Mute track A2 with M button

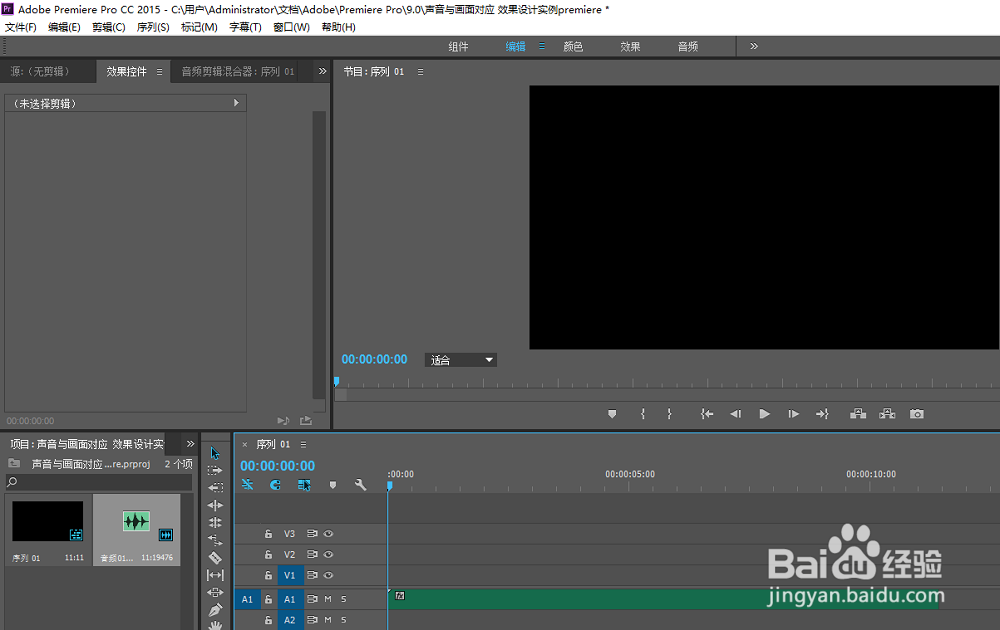tap(328, 620)
